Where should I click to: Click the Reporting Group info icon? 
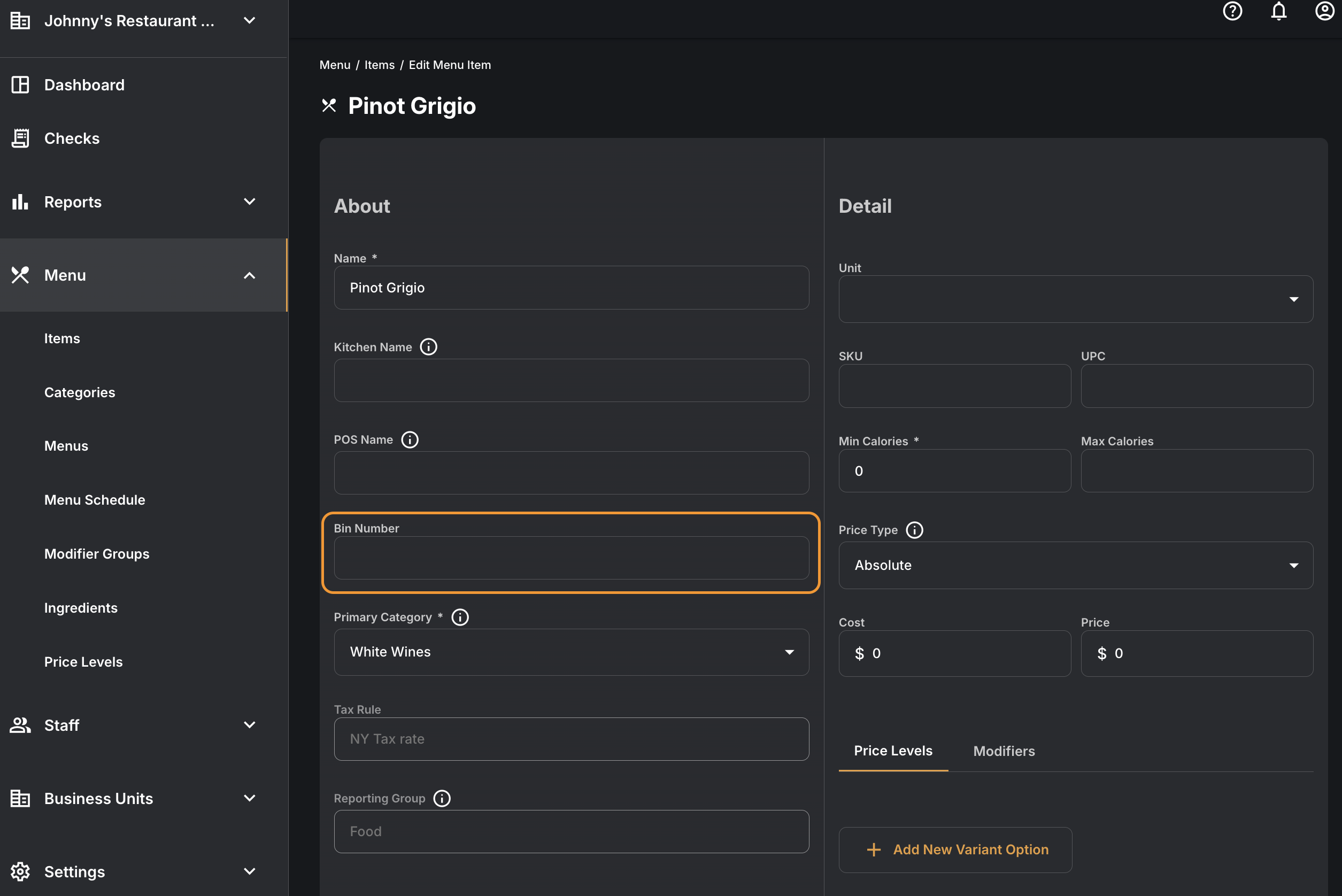click(x=442, y=798)
